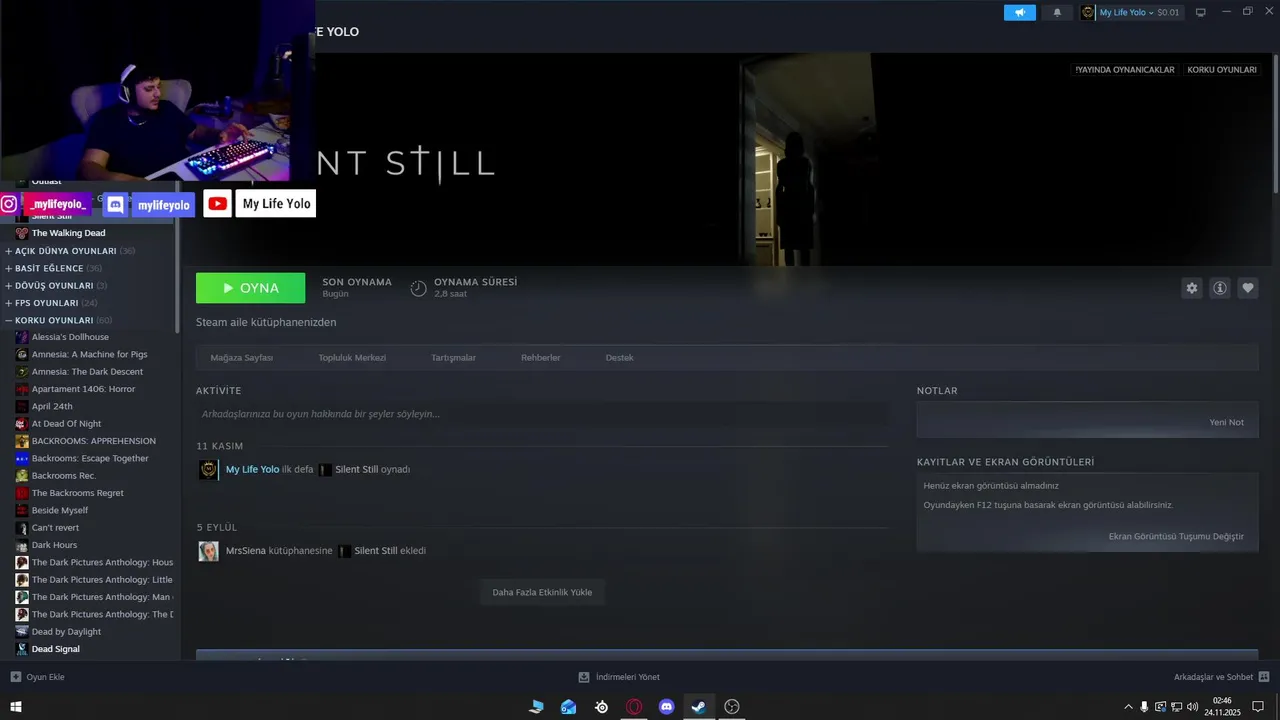Click Yeni Not to add a note
The image size is (1280, 720).
(x=1226, y=422)
